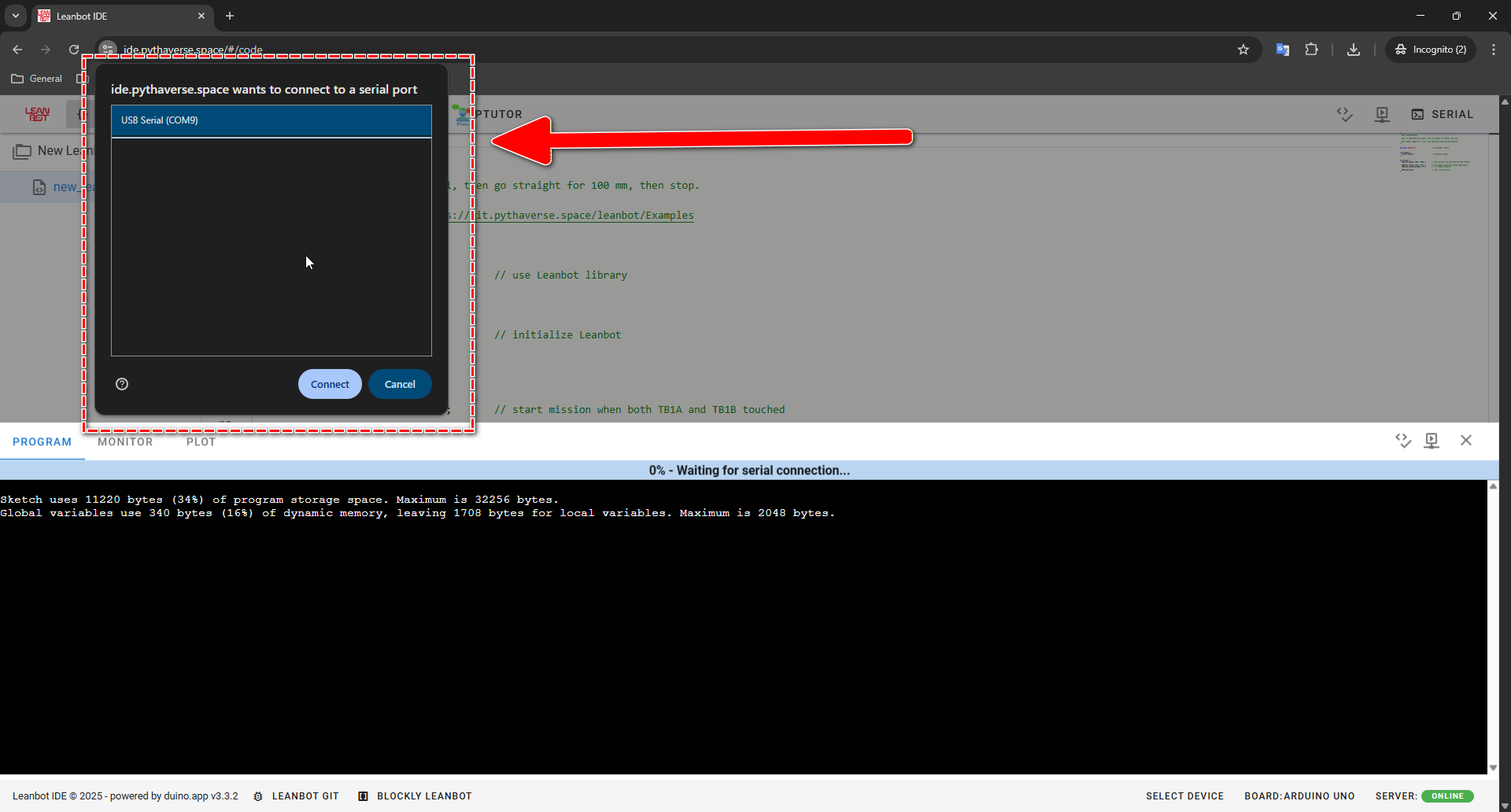This screenshot has height=812, width=1511.
Task: Switch to the PLOT tab
Action: pyautogui.click(x=201, y=442)
